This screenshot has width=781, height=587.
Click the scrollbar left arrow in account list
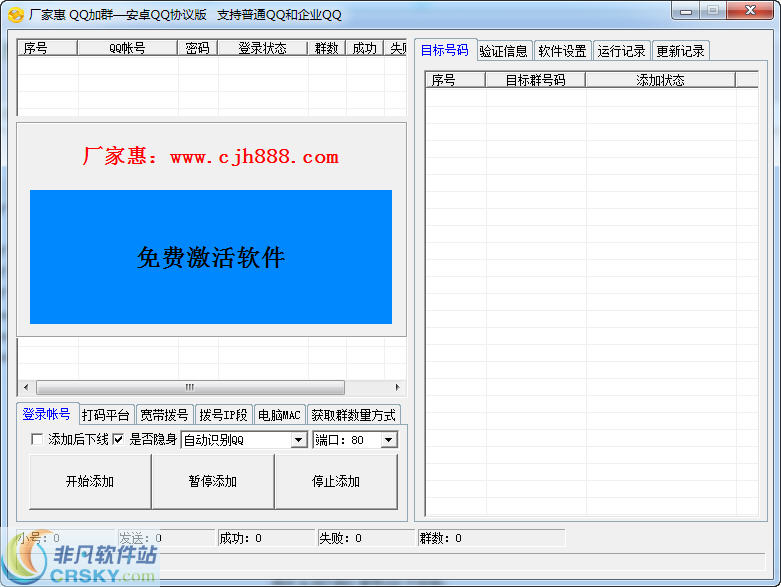click(x=26, y=387)
